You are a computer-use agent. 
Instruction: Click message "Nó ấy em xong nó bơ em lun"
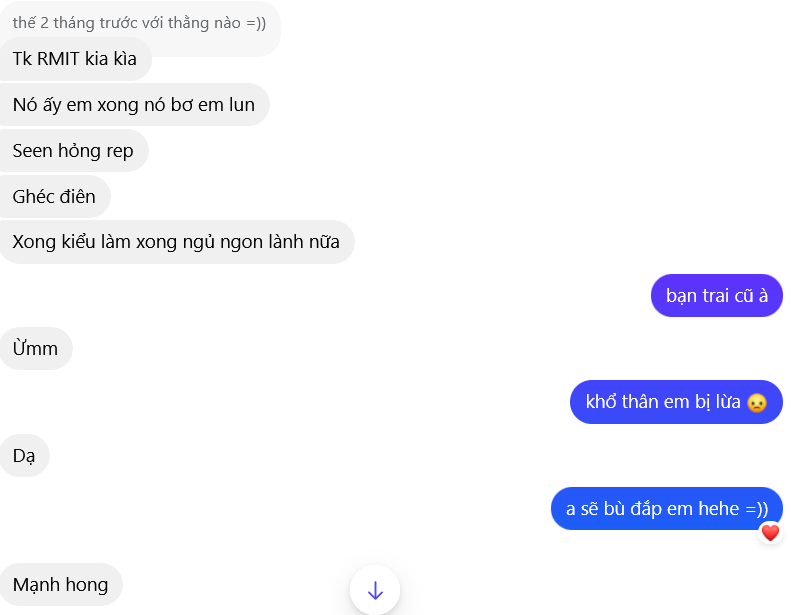point(133,104)
